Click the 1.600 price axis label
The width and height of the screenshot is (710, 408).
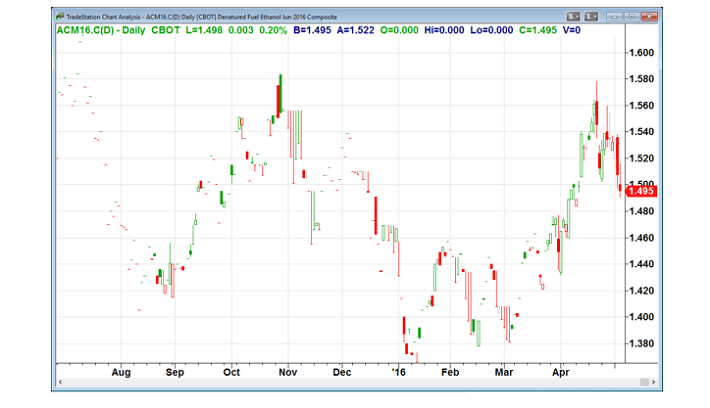click(x=641, y=53)
